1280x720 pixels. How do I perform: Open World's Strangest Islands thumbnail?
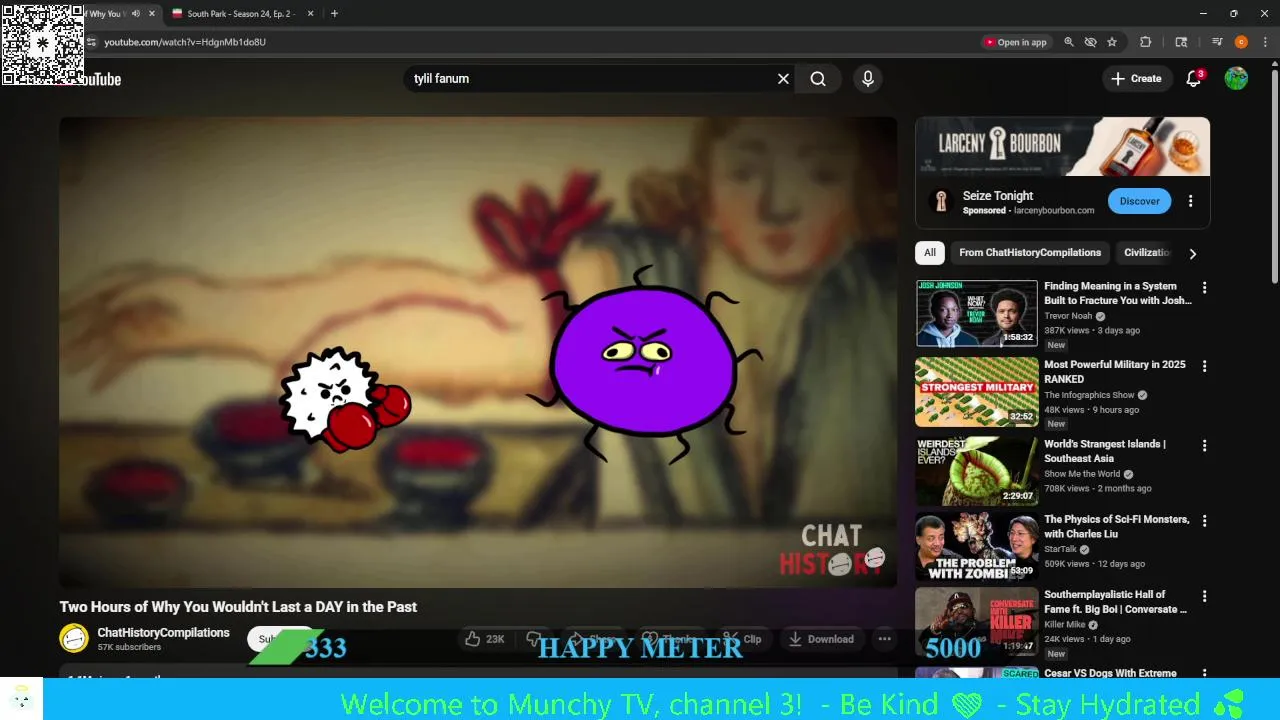coord(977,471)
